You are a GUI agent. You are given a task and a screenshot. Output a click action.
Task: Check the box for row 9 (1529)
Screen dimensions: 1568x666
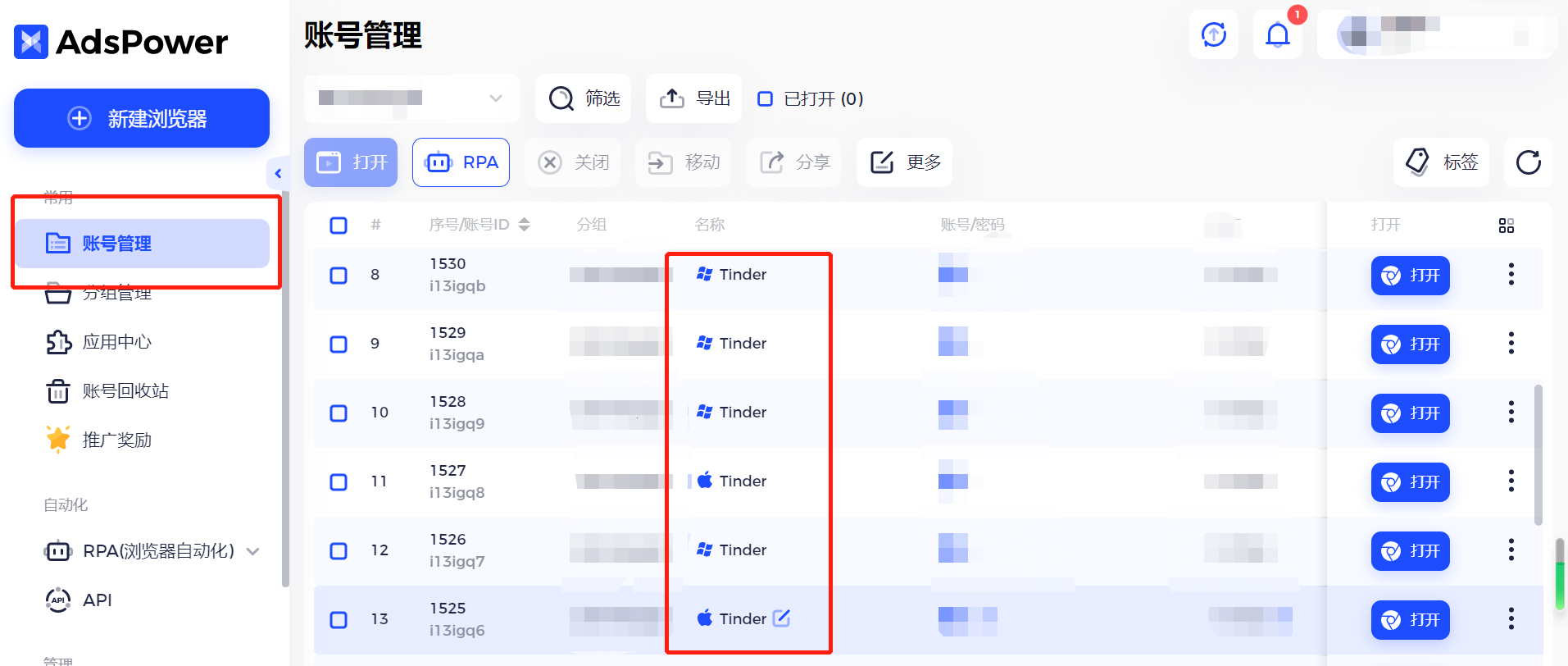click(339, 344)
